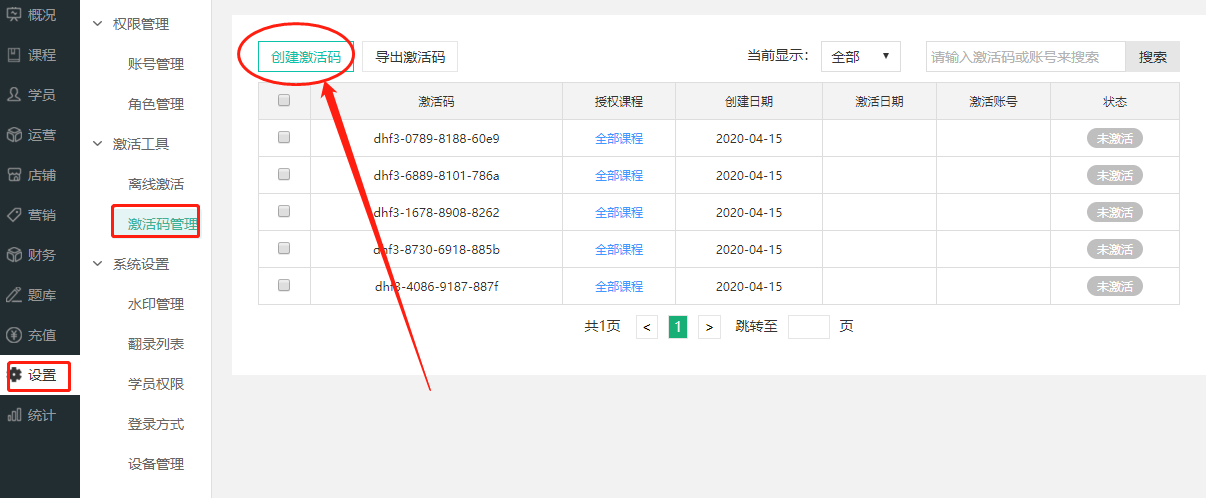Screen dimensions: 1206x498
Task: Select the 营销 tag icon
Action: [x=15, y=215]
